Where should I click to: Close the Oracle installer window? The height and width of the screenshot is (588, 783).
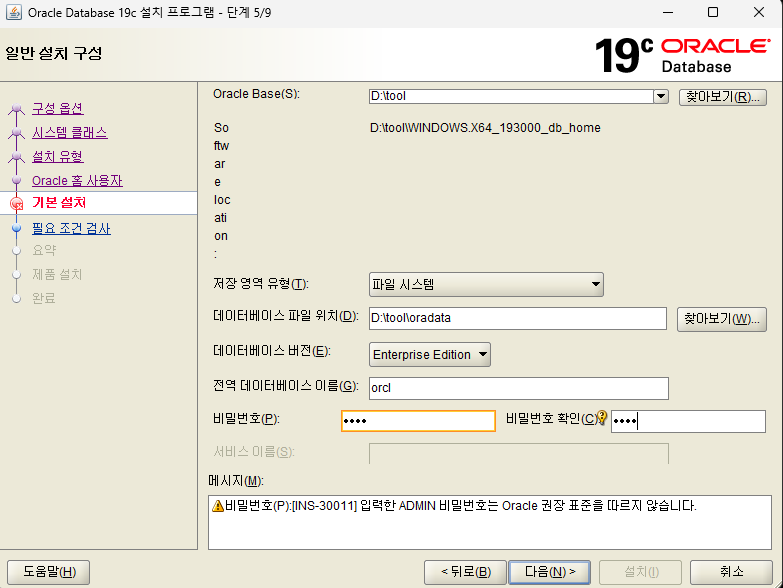click(759, 12)
